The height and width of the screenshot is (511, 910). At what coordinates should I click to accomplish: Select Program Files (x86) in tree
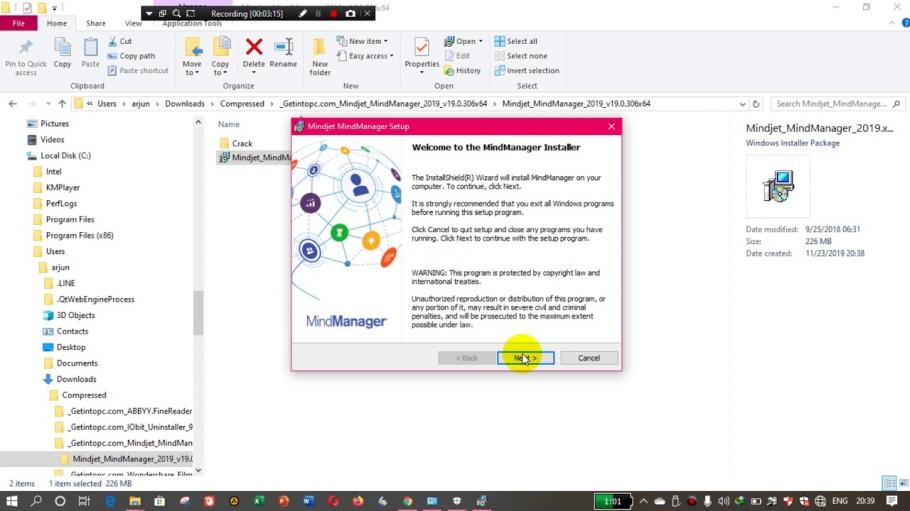[x=73, y=235]
